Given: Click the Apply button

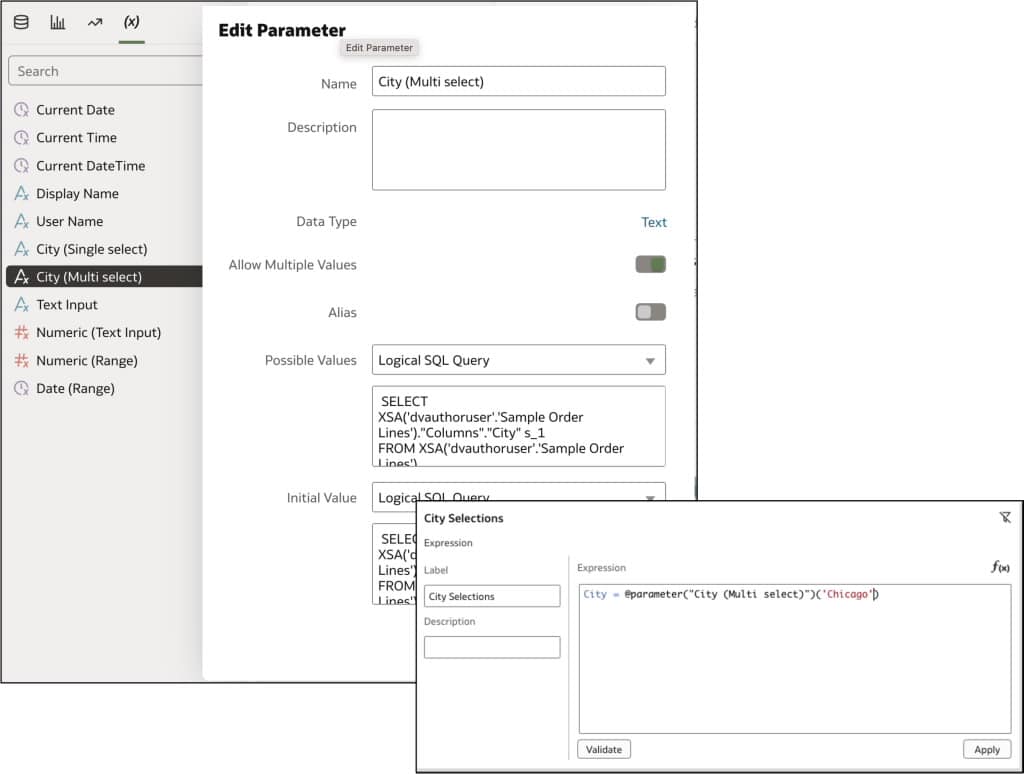Looking at the screenshot, I should [986, 748].
